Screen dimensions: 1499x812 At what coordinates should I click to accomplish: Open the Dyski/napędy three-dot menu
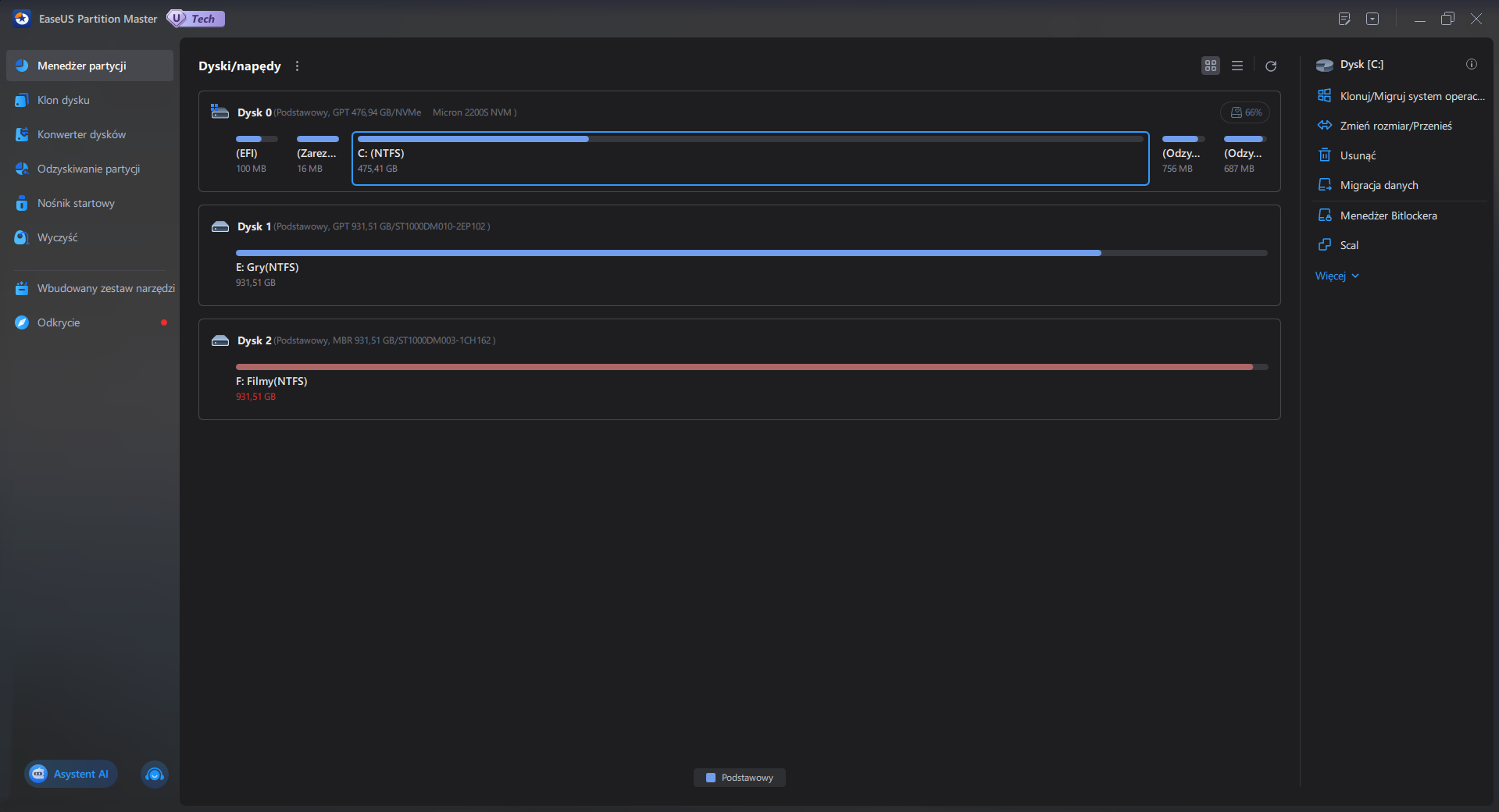click(x=297, y=66)
